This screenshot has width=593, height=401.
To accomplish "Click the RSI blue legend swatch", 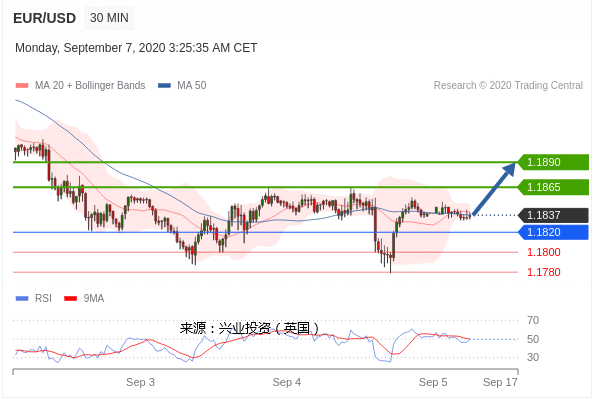I will (x=22, y=298).
